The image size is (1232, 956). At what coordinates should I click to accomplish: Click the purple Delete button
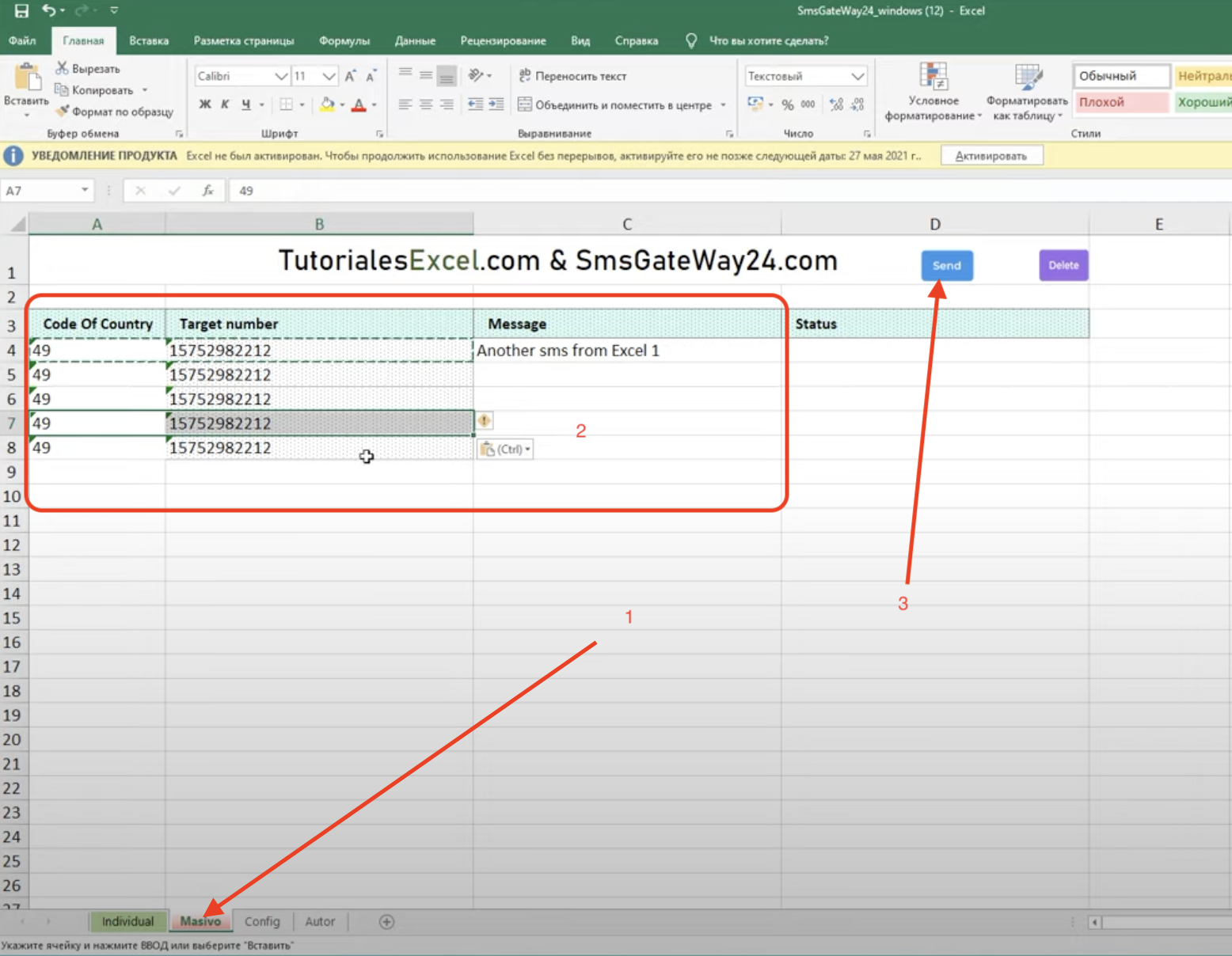coord(1063,265)
